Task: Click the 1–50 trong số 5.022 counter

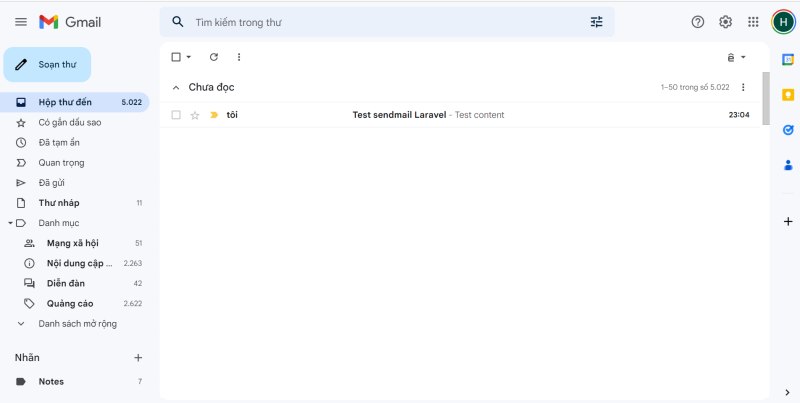Action: [695, 87]
